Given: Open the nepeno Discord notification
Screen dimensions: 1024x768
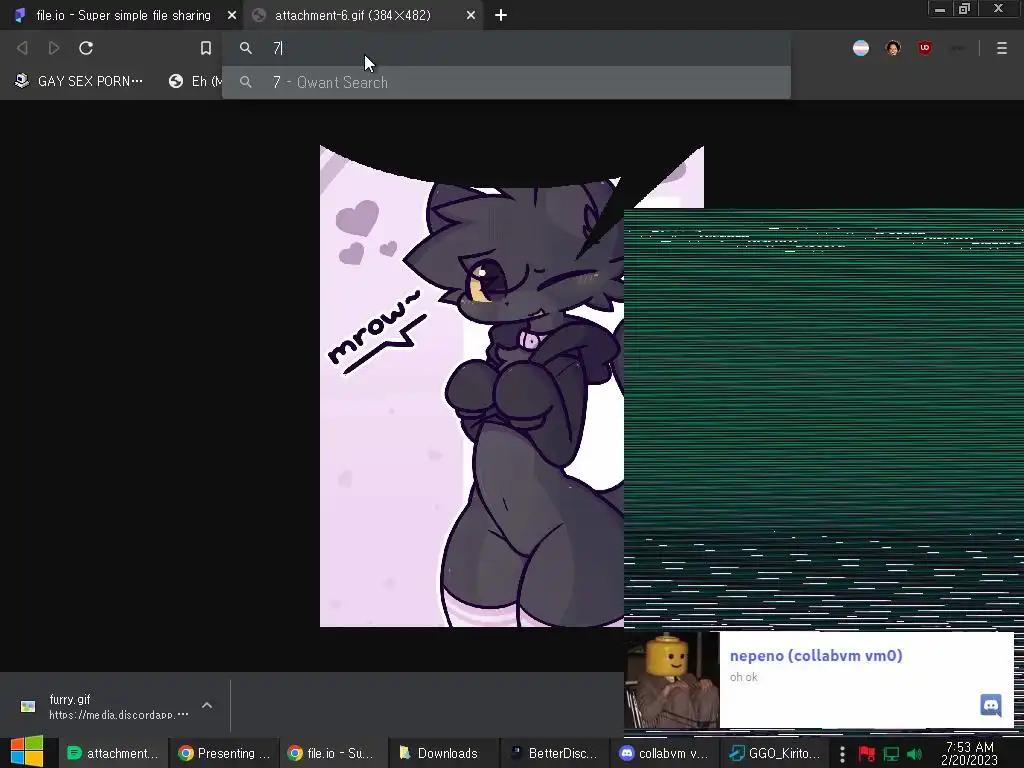Looking at the screenshot, I should click(819, 679).
